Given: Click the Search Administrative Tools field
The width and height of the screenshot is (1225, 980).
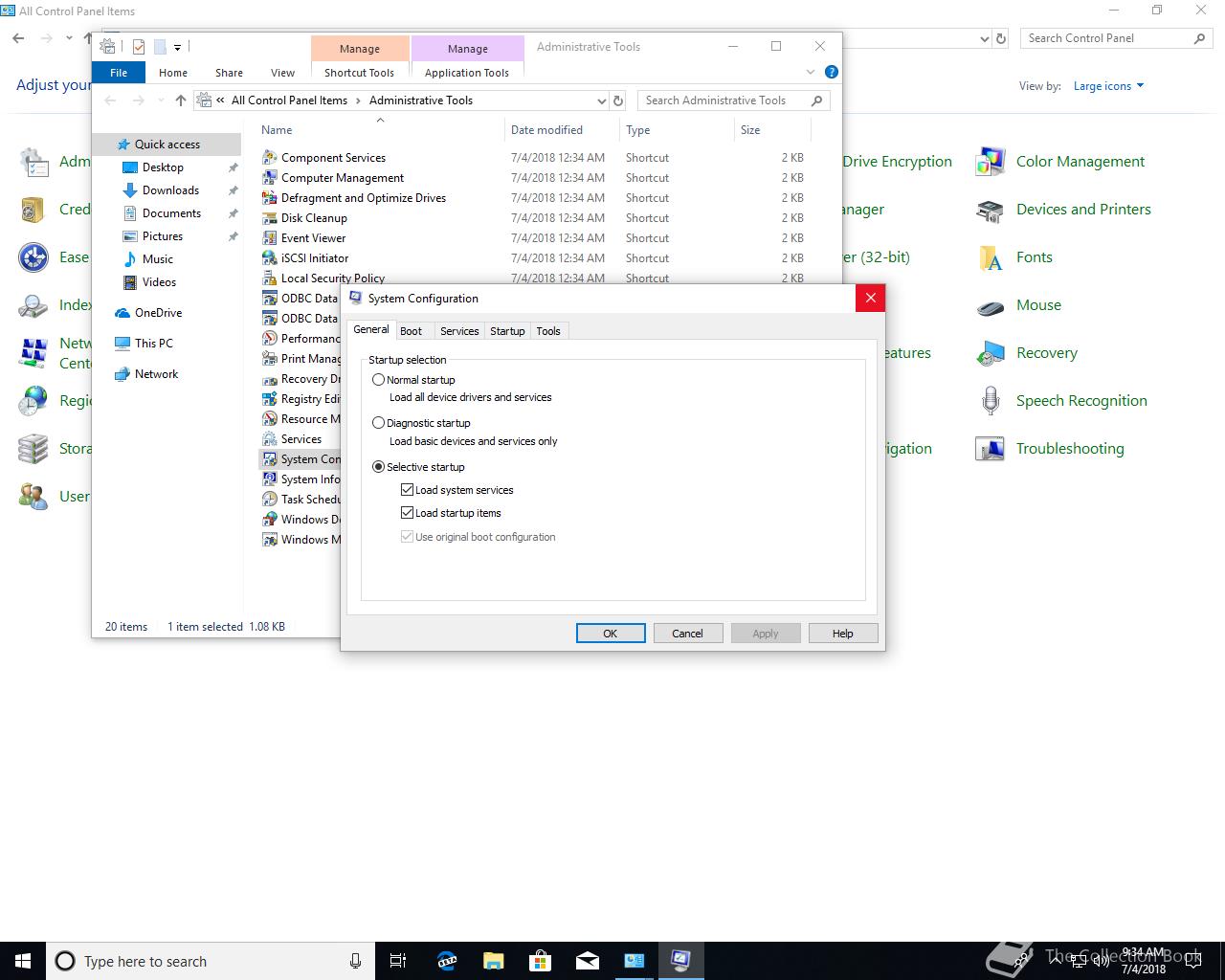Looking at the screenshot, I should (733, 100).
